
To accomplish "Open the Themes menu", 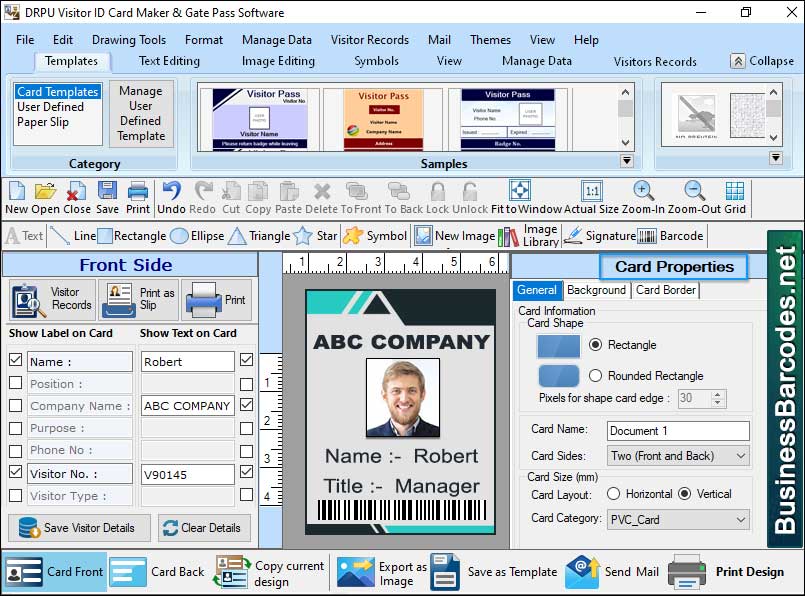I will (490, 40).
